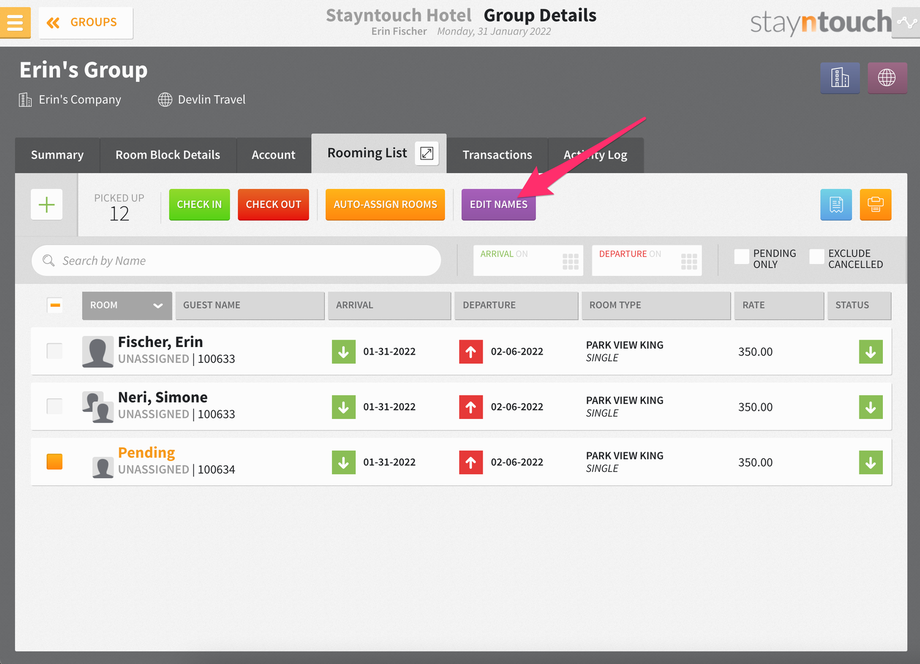The height and width of the screenshot is (664, 920).
Task: Click Pending row status arrow icon
Action: click(x=871, y=462)
